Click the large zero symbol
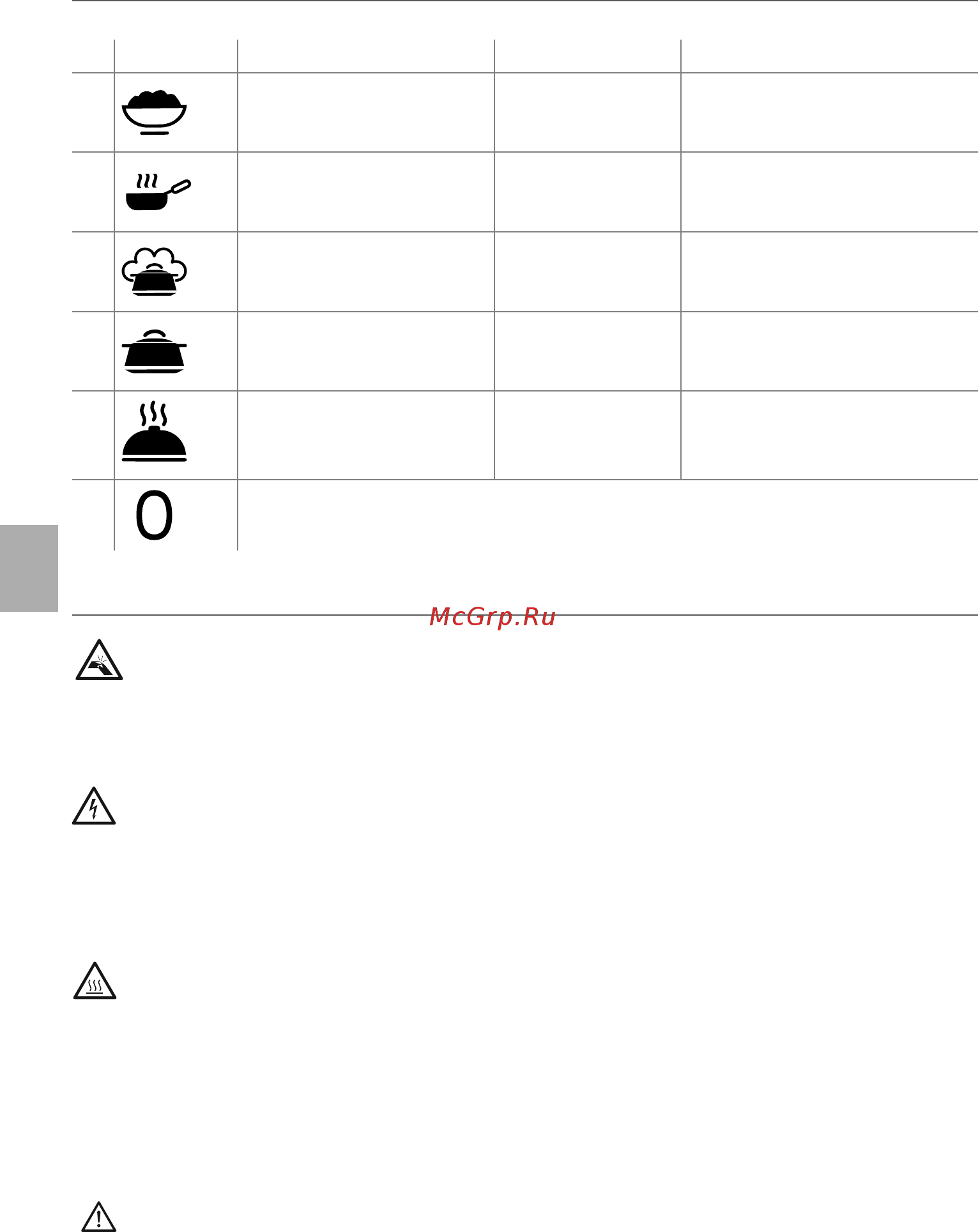Image resolution: width=978 pixels, height=1232 pixels. (154, 516)
